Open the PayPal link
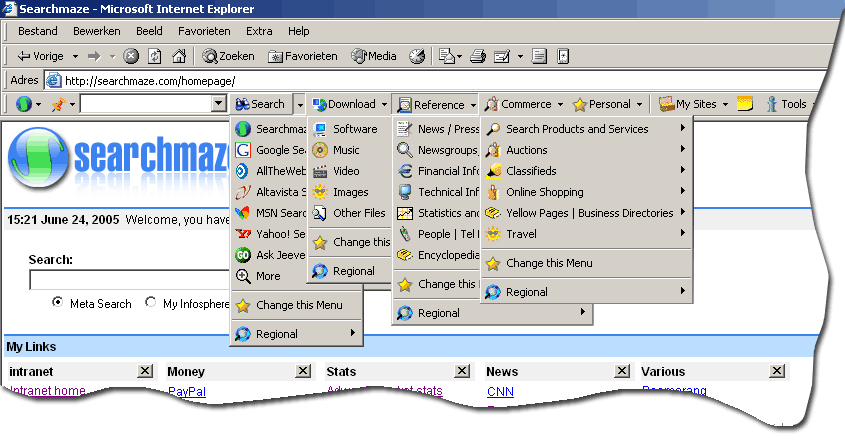The width and height of the screenshot is (845, 441). [186, 392]
